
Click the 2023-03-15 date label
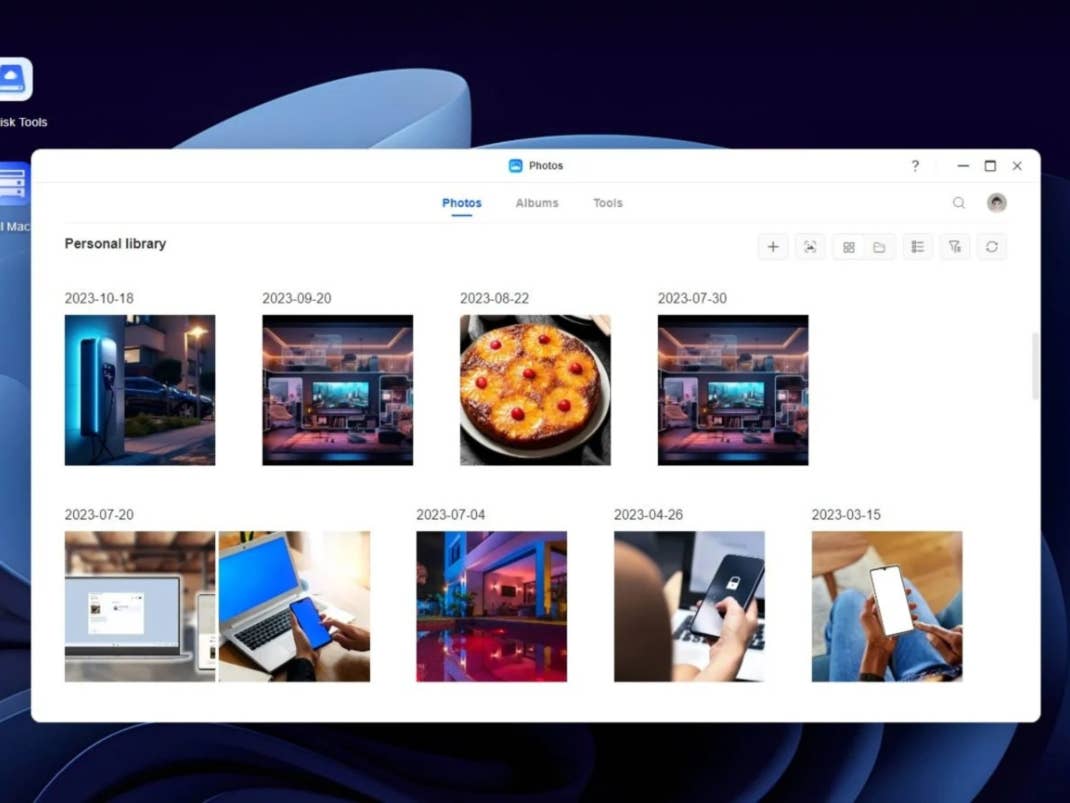846,514
